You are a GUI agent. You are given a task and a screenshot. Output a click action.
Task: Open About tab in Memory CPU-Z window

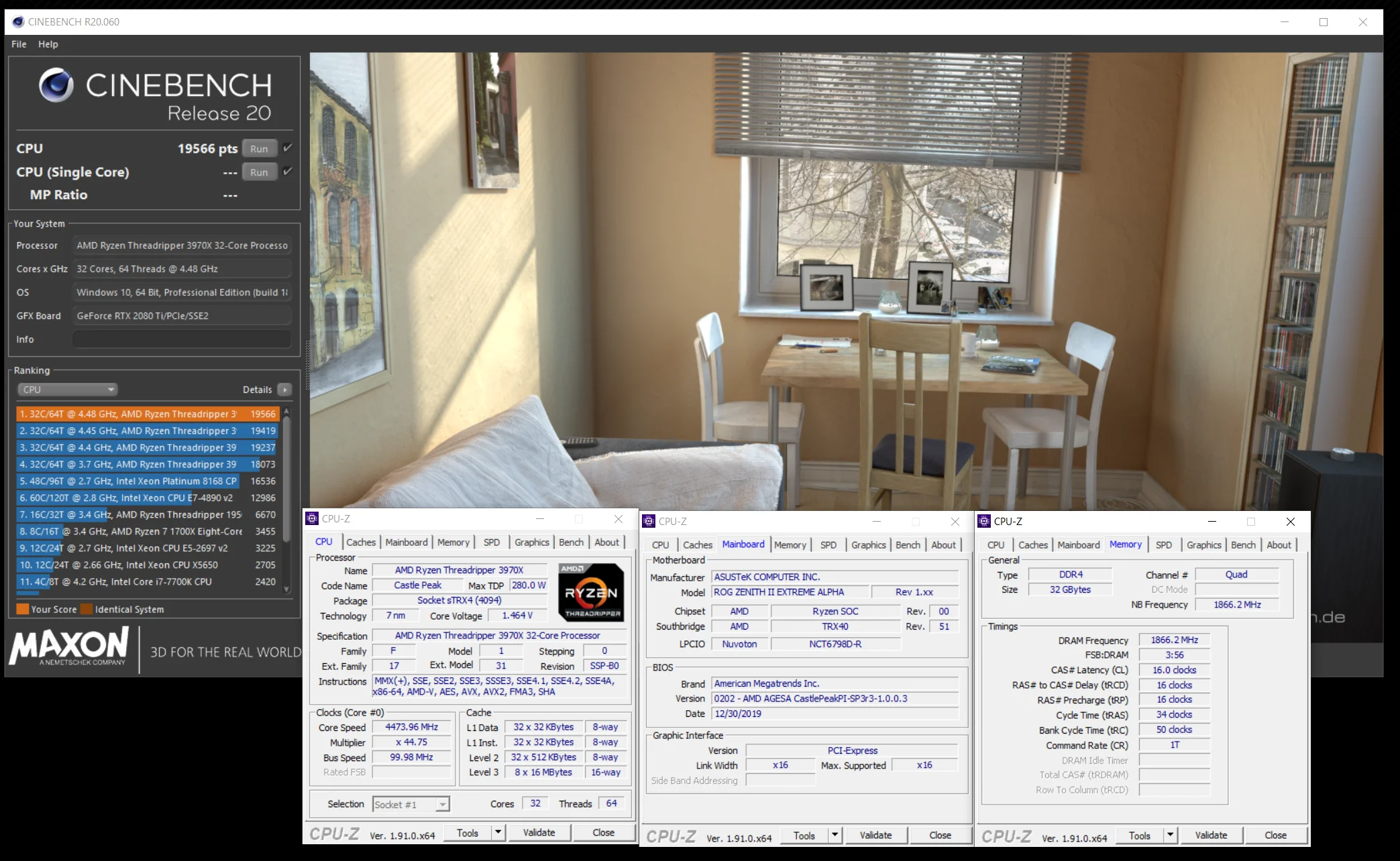[x=1279, y=544]
